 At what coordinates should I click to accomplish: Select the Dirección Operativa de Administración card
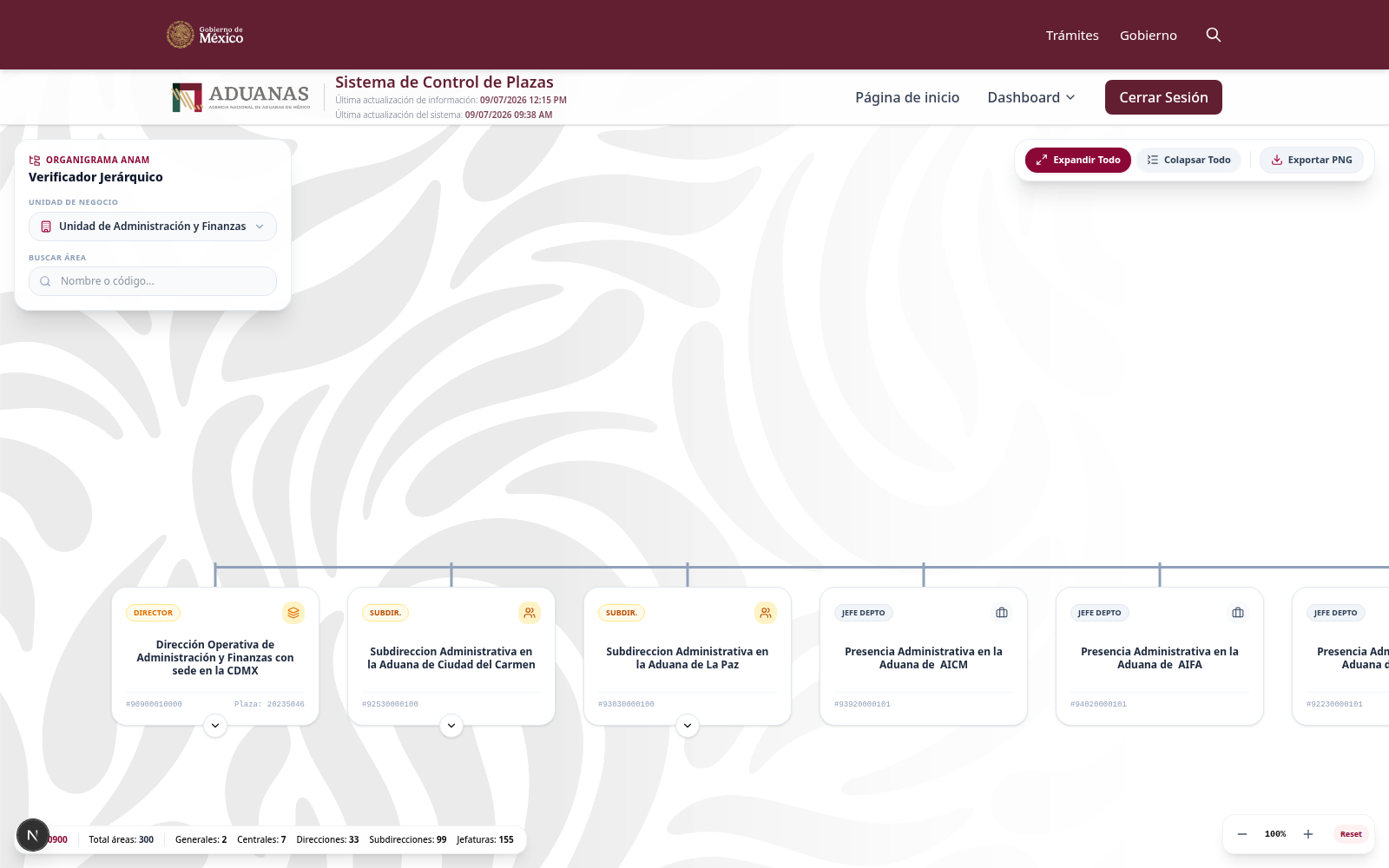[215, 656]
